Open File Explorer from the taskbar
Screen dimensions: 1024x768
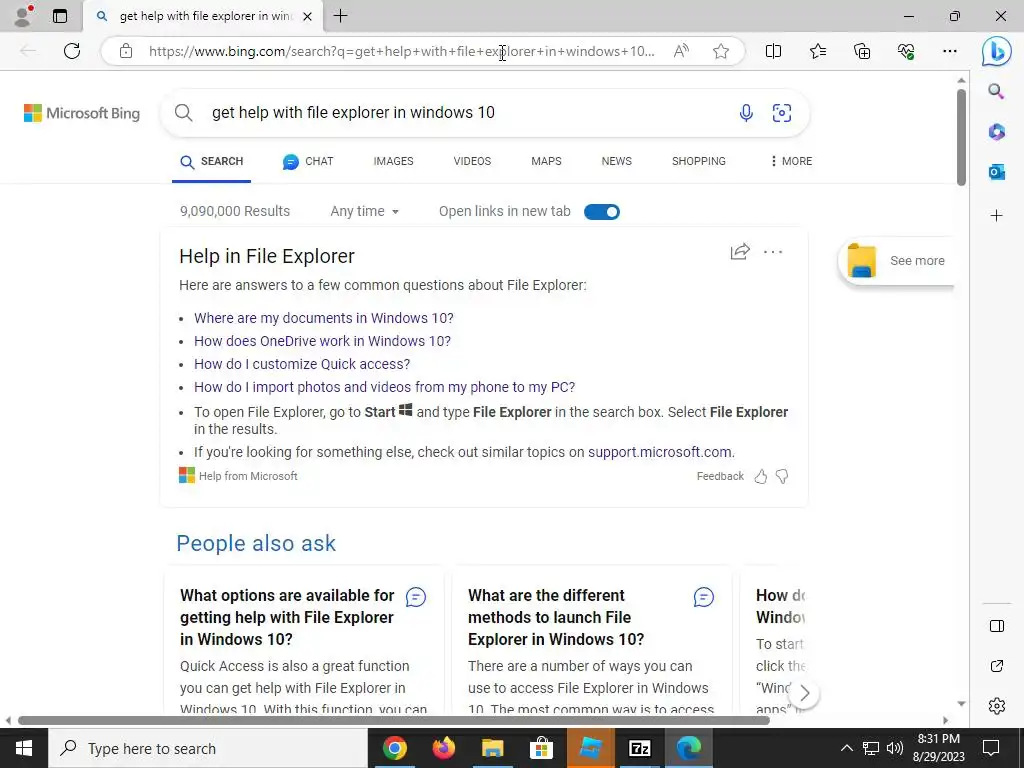point(492,748)
